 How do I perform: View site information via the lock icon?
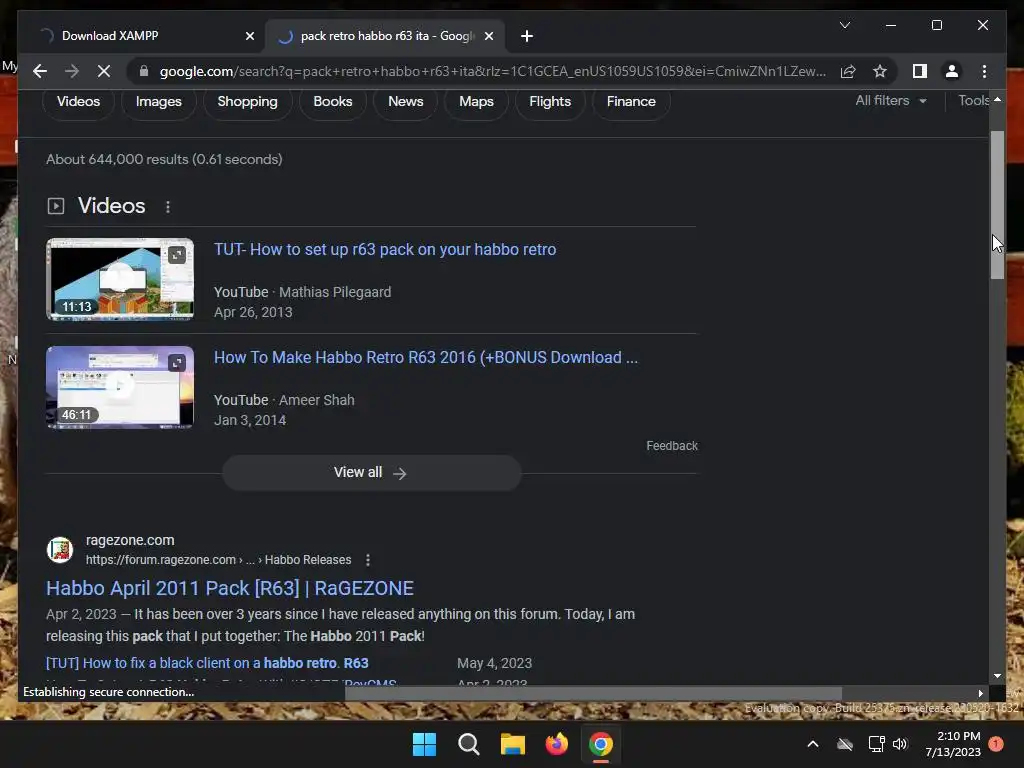[144, 71]
